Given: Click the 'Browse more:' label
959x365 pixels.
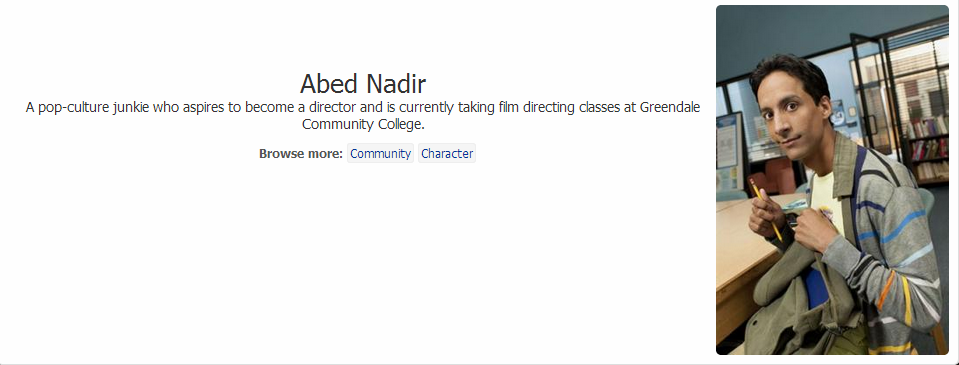Looking at the screenshot, I should click(x=300, y=153).
